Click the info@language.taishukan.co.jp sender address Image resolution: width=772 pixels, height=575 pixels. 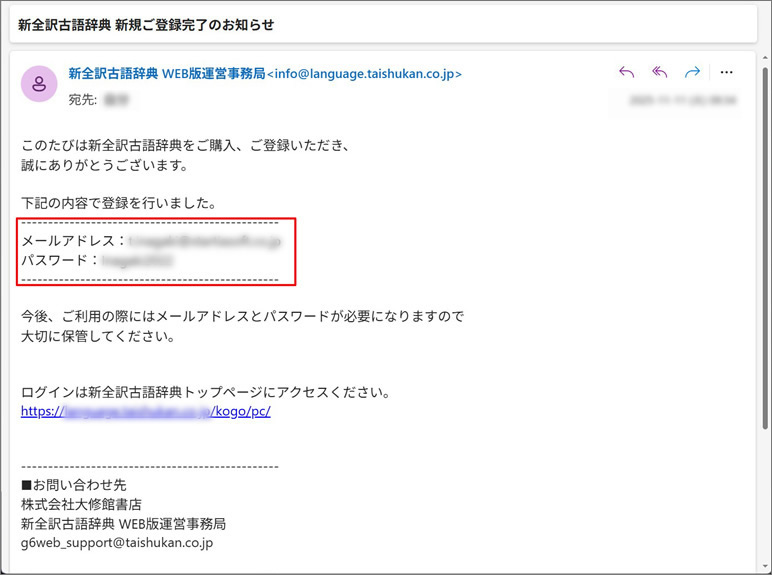pos(366,74)
